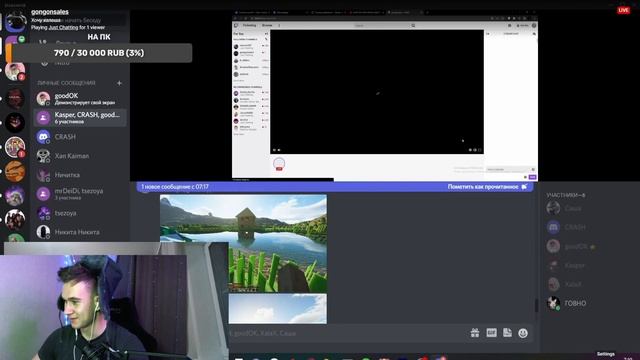
Task: Open the goodOK direct message
Action: (80, 98)
